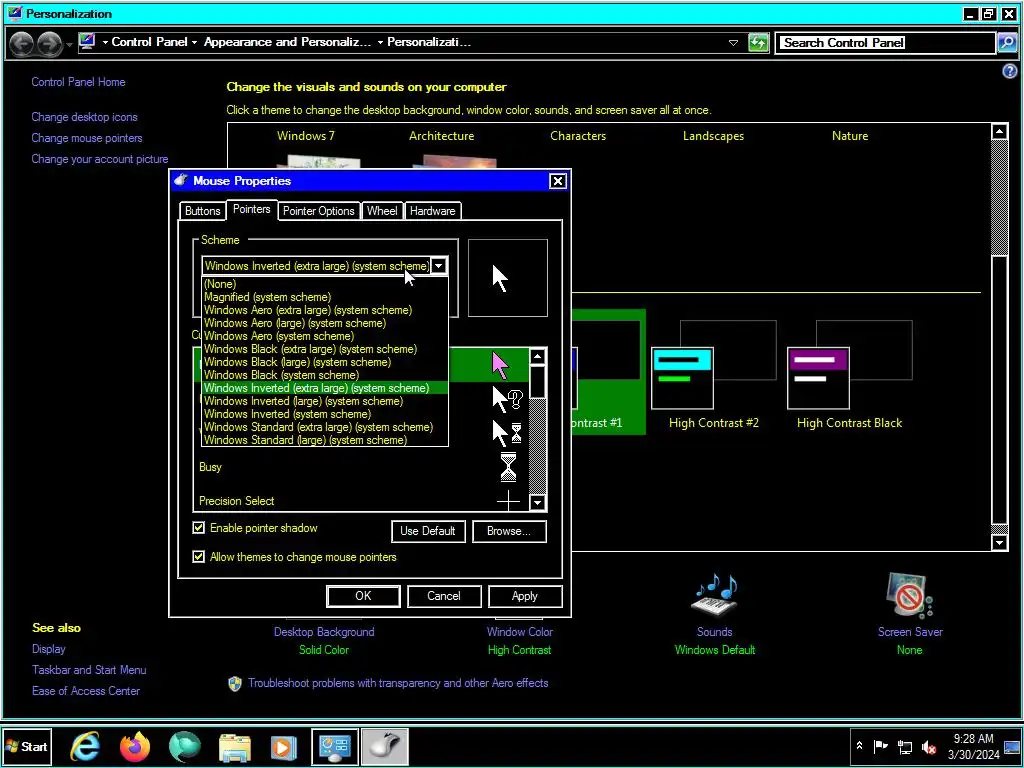
Task: Open the File Explorer taskbar icon
Action: [x=234, y=747]
